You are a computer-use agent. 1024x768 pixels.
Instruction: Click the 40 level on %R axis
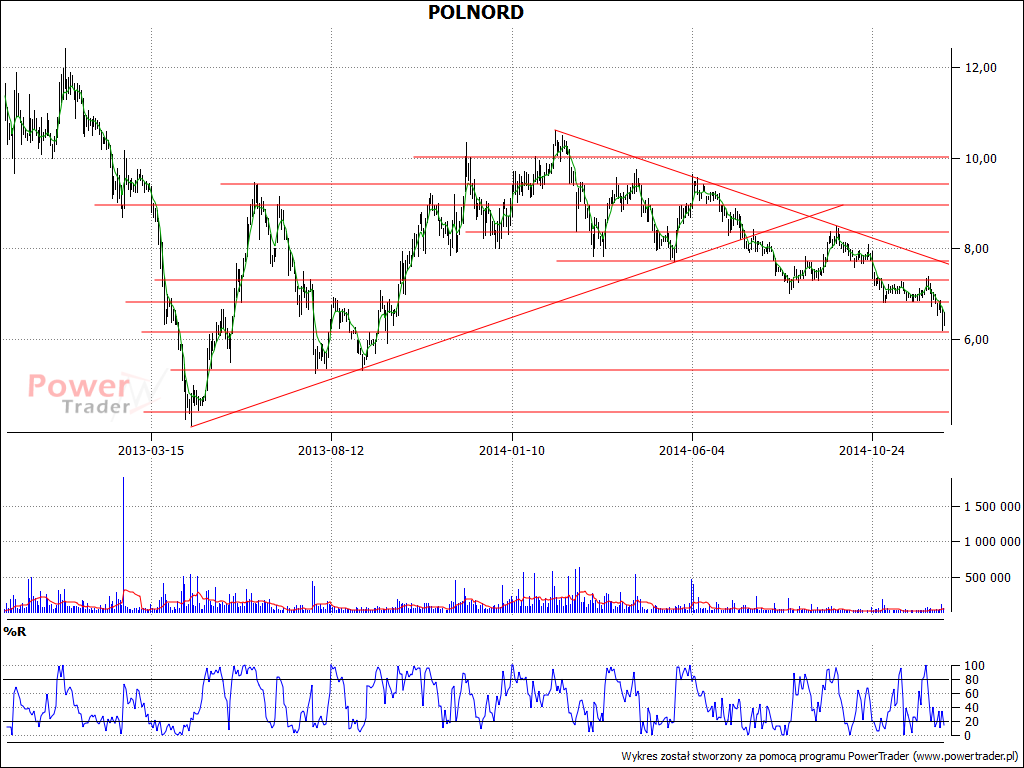point(974,708)
